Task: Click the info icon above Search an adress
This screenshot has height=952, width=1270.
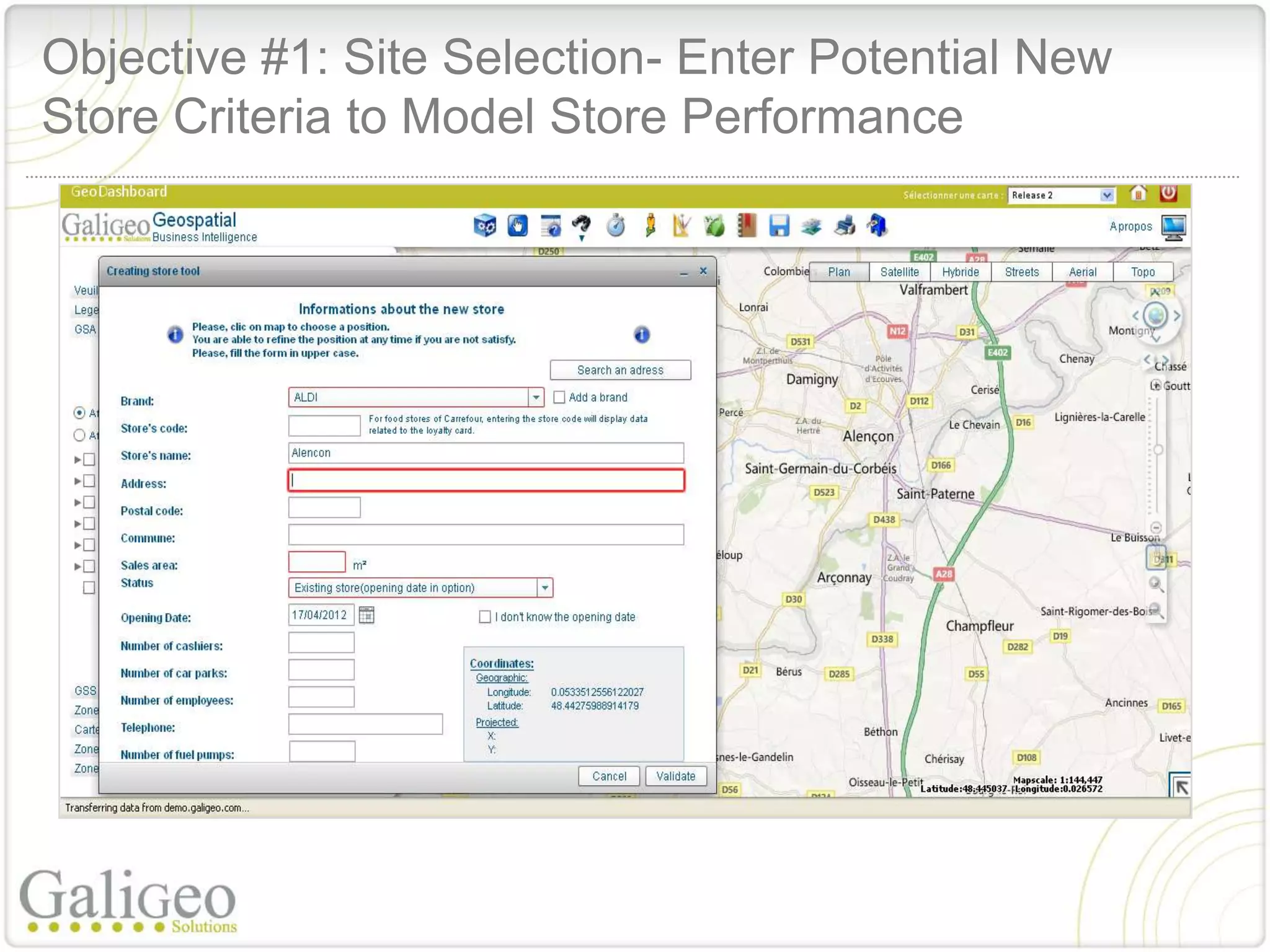Action: [642, 335]
